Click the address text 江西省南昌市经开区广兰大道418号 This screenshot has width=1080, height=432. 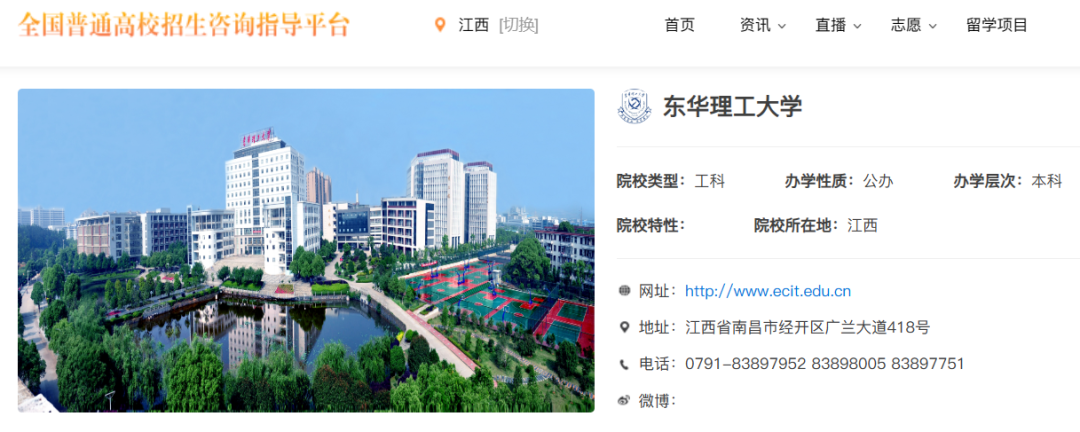[807, 327]
